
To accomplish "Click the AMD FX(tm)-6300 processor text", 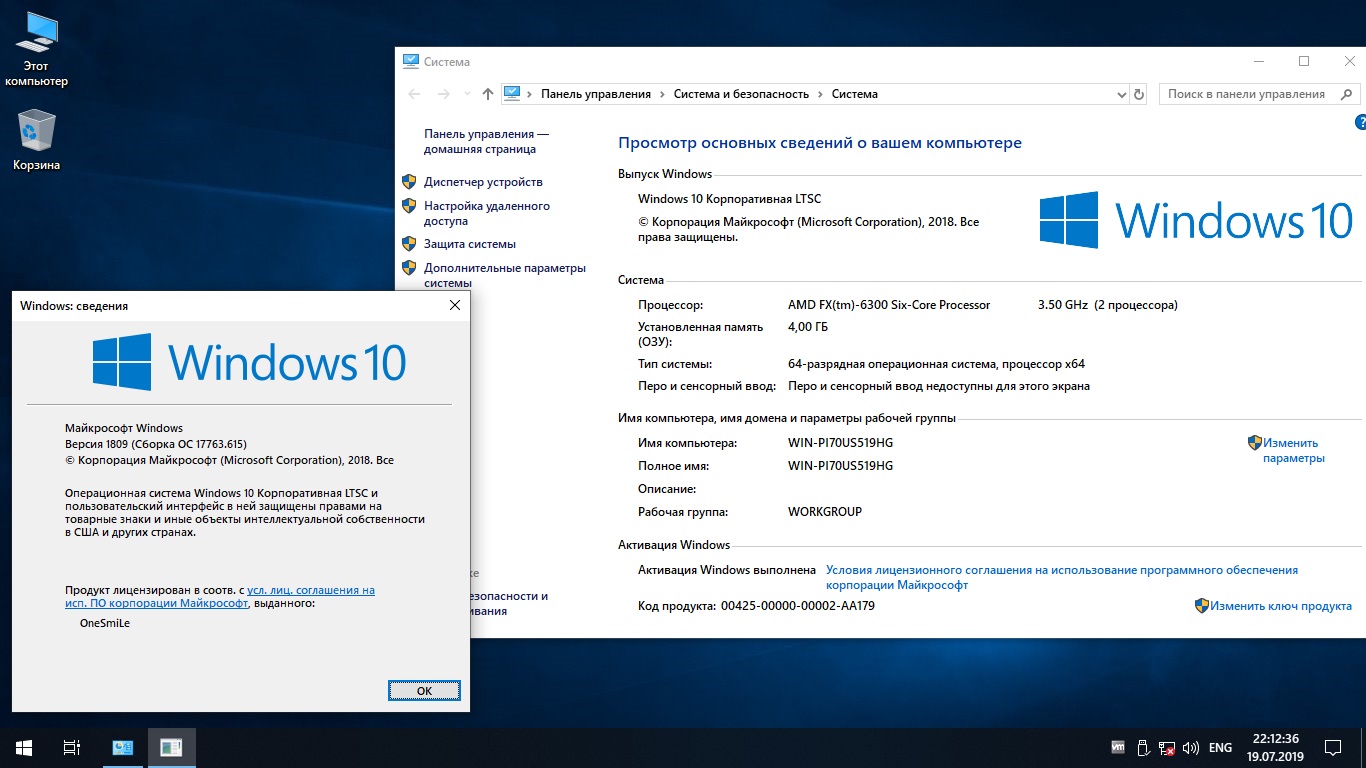I will (889, 305).
